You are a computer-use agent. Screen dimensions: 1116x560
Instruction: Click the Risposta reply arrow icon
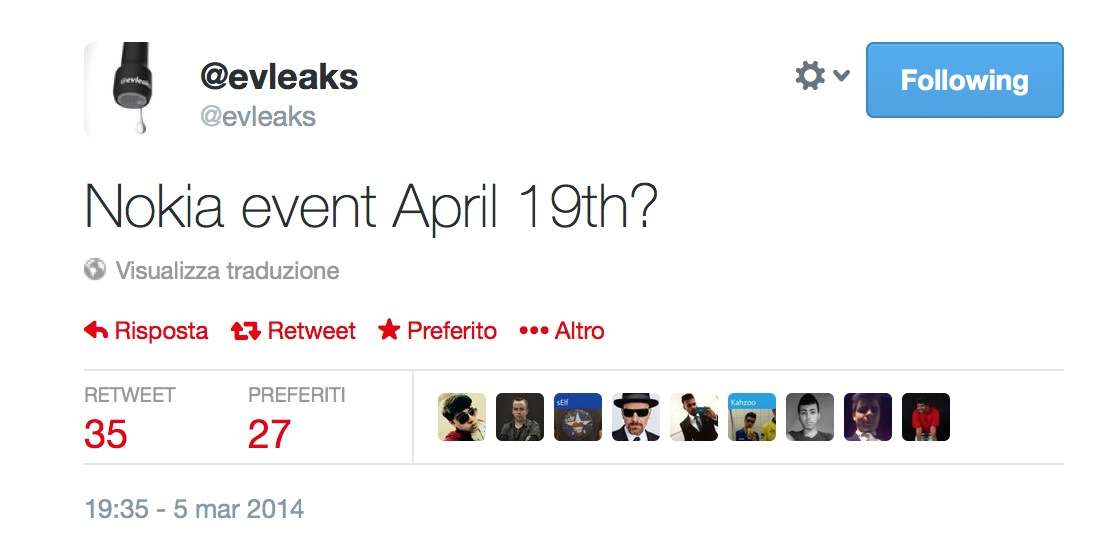click(97, 331)
